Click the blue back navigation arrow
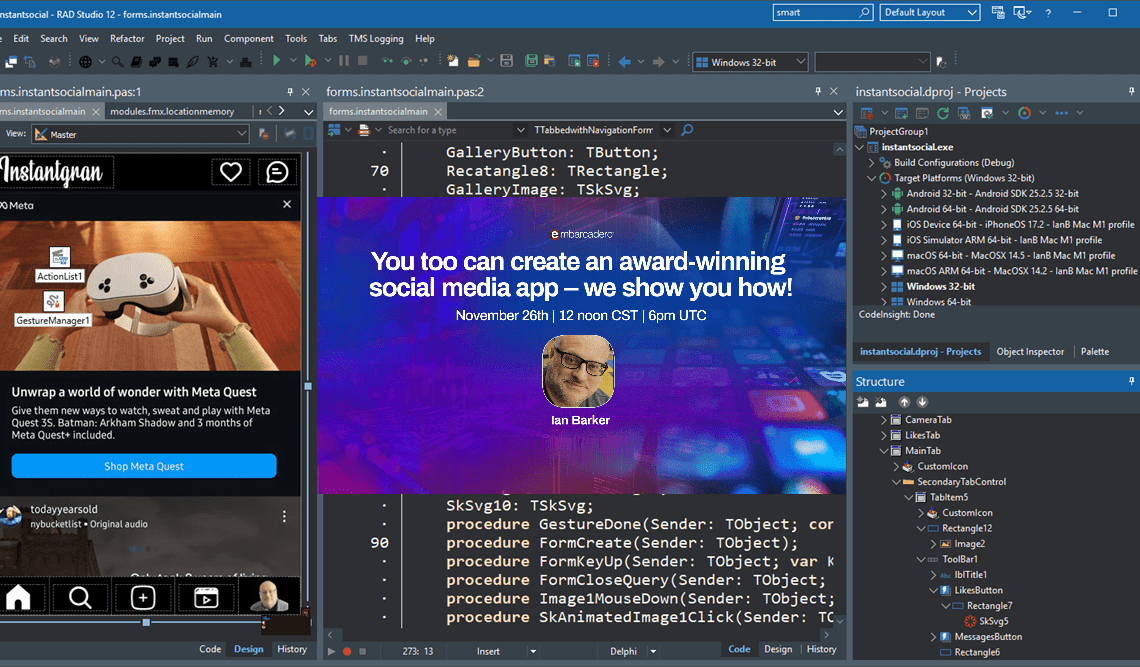Viewport: 1140px width, 667px height. click(624, 62)
